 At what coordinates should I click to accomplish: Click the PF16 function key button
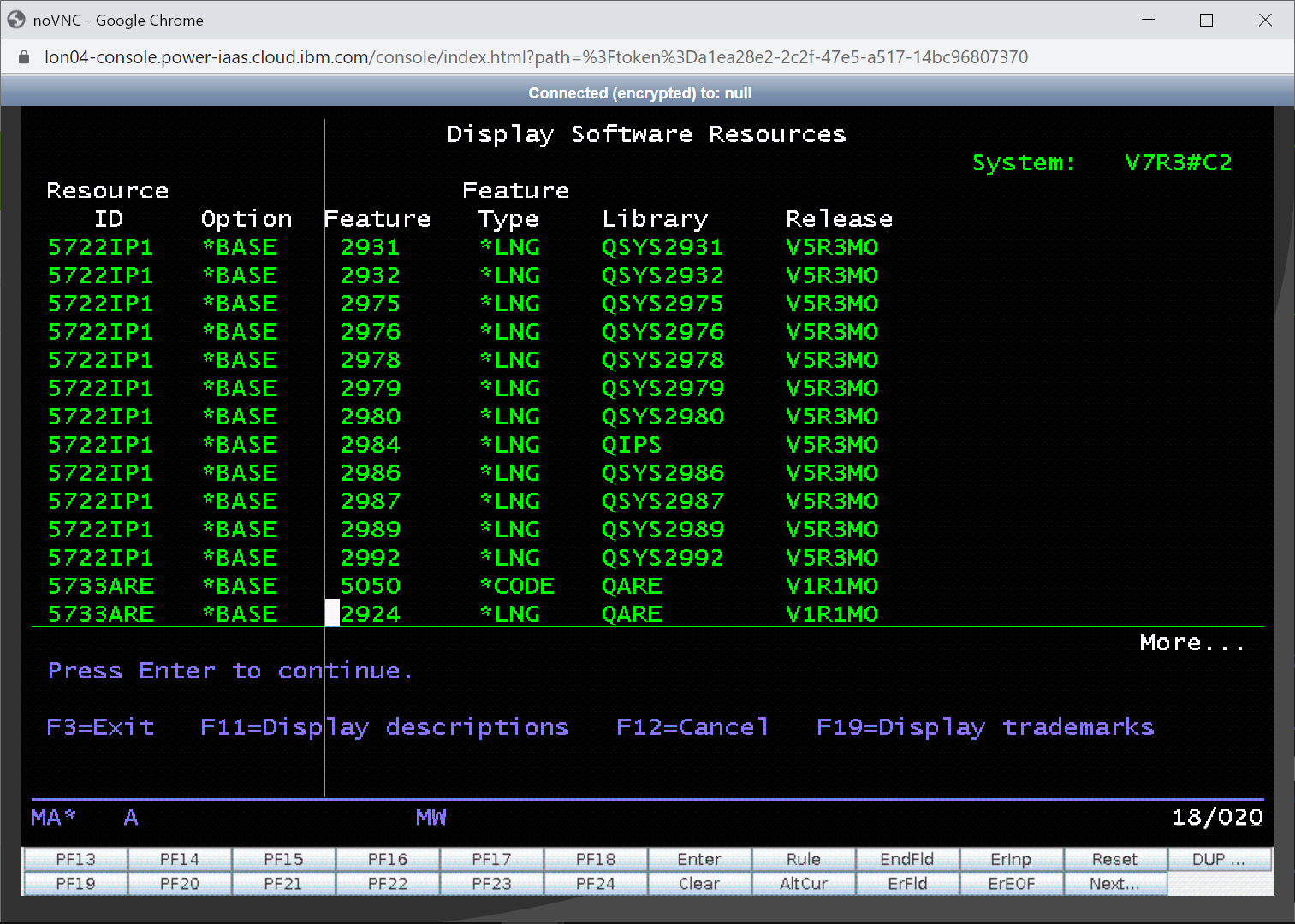point(388,859)
